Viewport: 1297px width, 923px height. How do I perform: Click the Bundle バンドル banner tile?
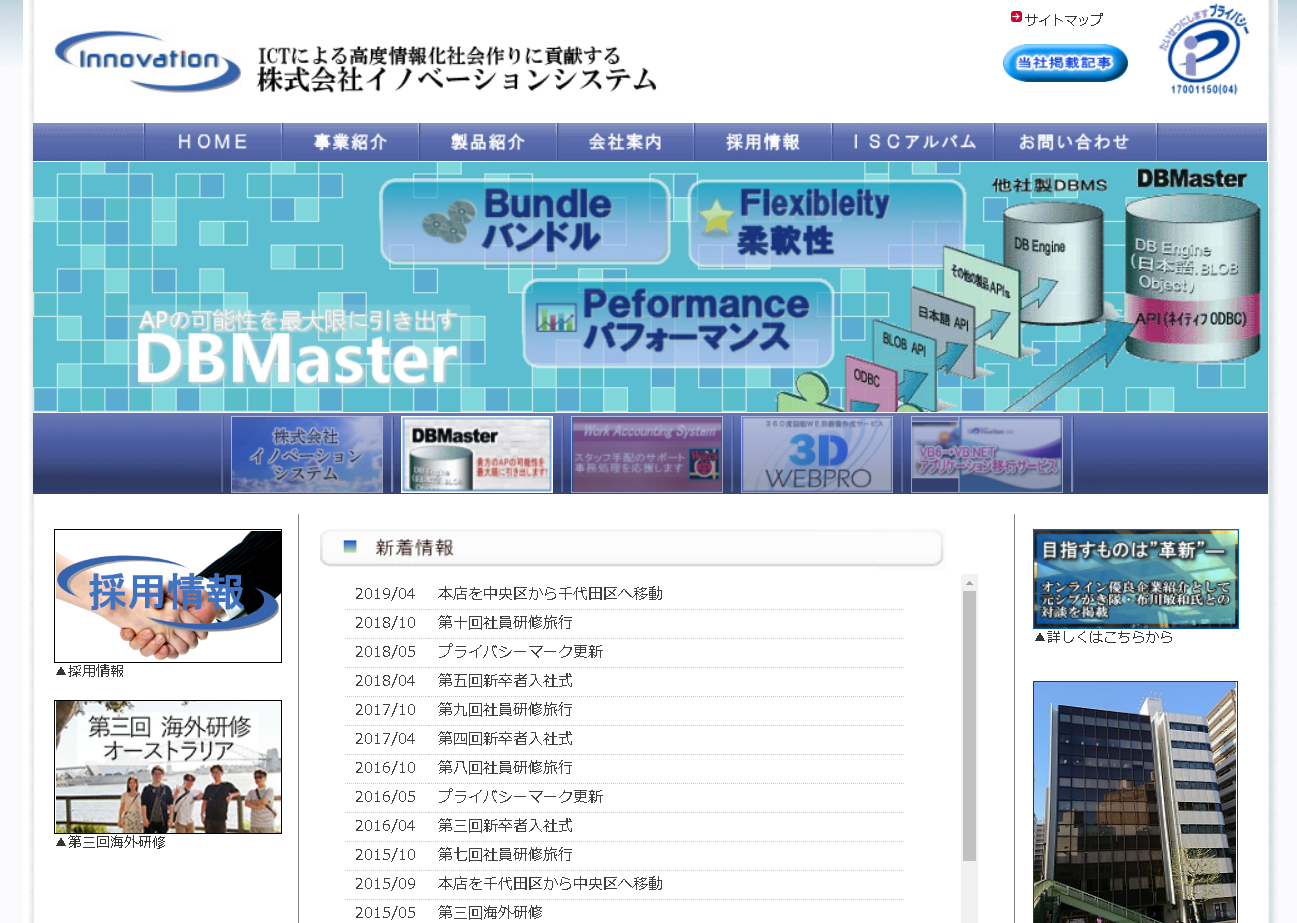click(x=525, y=221)
